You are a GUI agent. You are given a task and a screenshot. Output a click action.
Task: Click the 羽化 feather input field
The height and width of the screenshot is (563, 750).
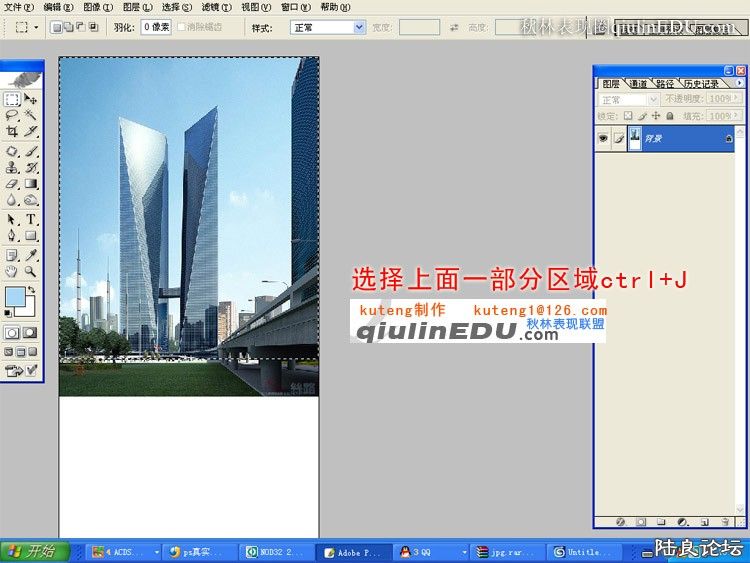pyautogui.click(x=155, y=28)
